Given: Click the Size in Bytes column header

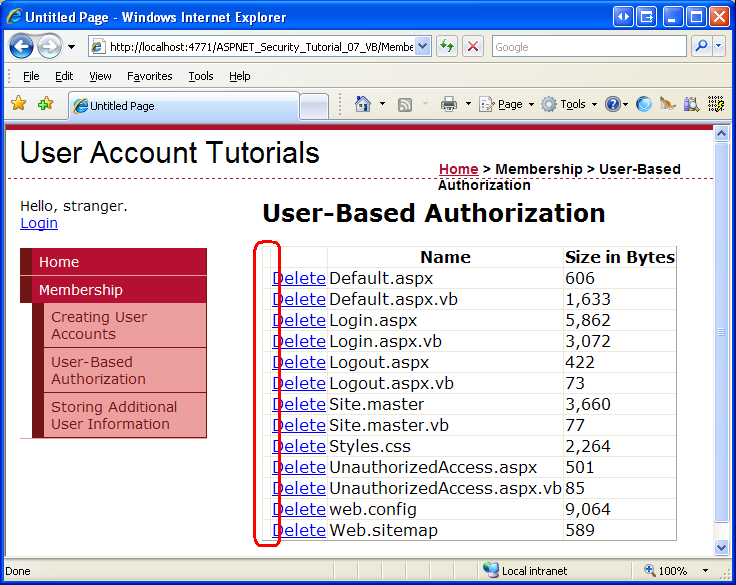Looking at the screenshot, I should (620, 257).
